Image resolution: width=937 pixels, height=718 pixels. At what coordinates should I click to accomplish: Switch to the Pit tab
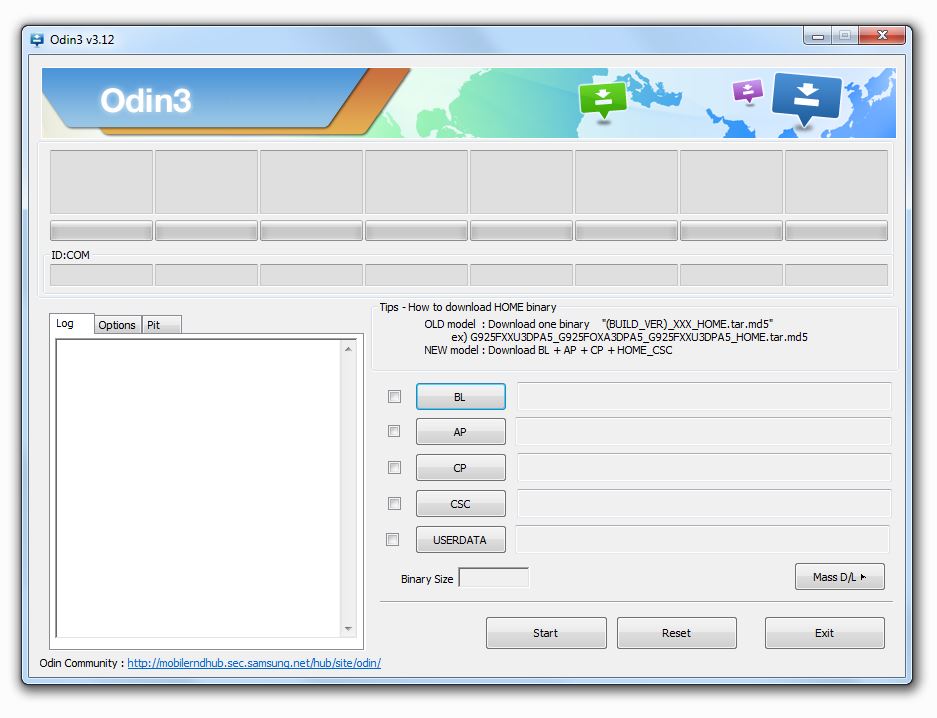point(161,325)
